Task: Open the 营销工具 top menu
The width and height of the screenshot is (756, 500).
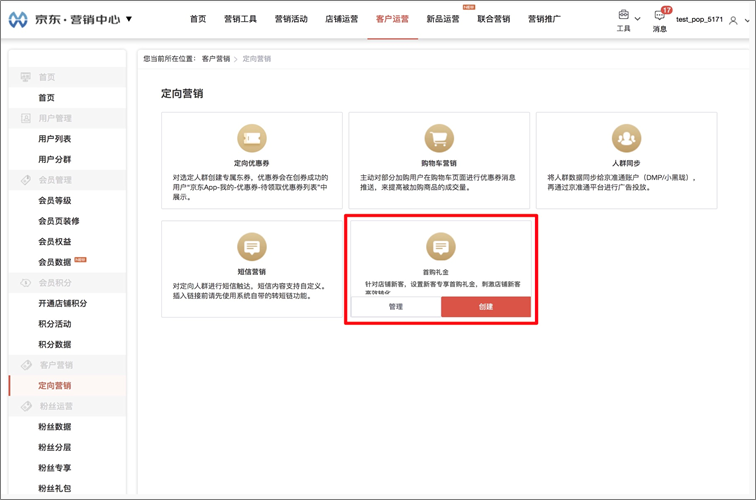Action: pos(240,19)
